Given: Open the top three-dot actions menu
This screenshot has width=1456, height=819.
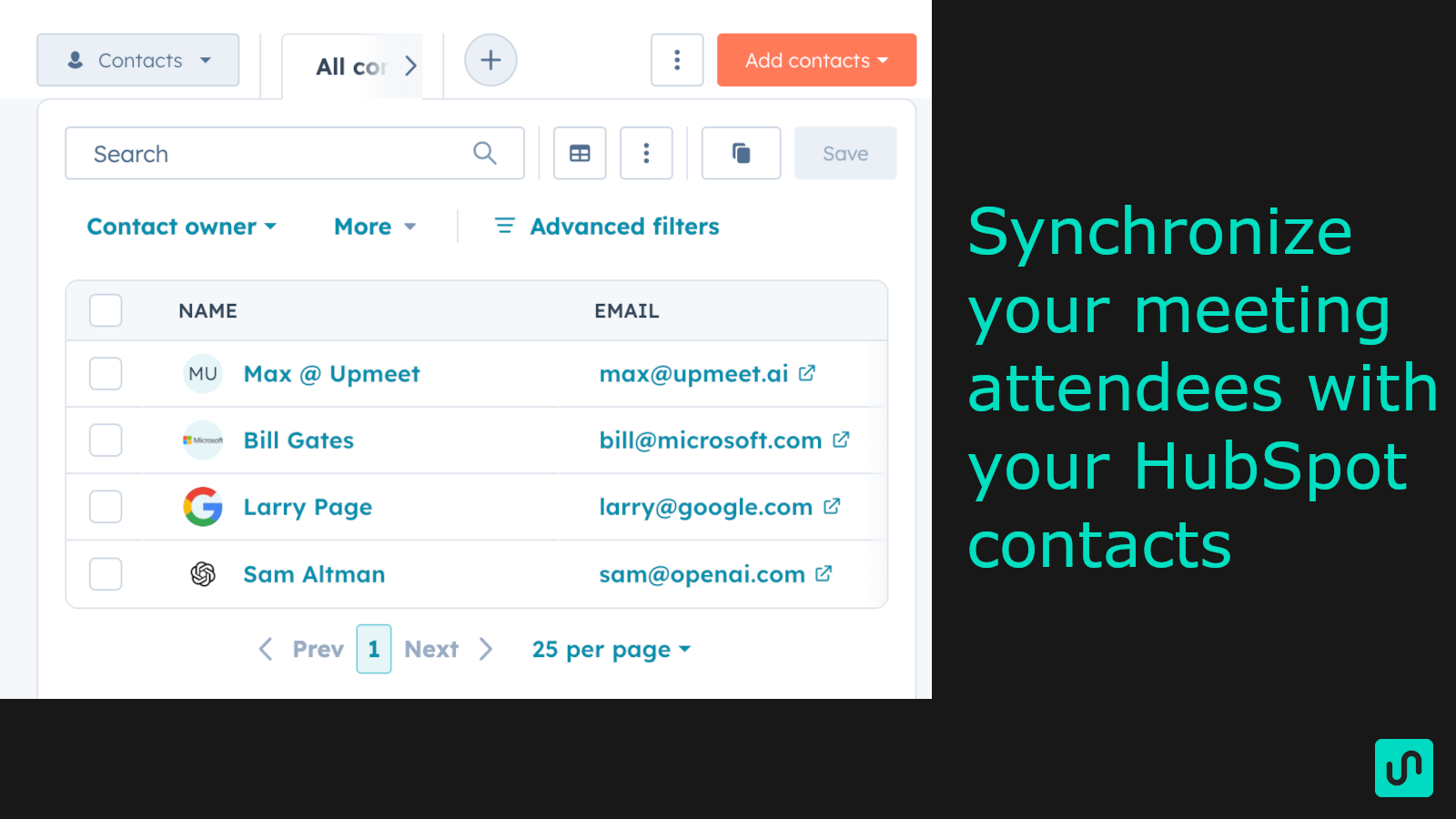Looking at the screenshot, I should coord(677,60).
